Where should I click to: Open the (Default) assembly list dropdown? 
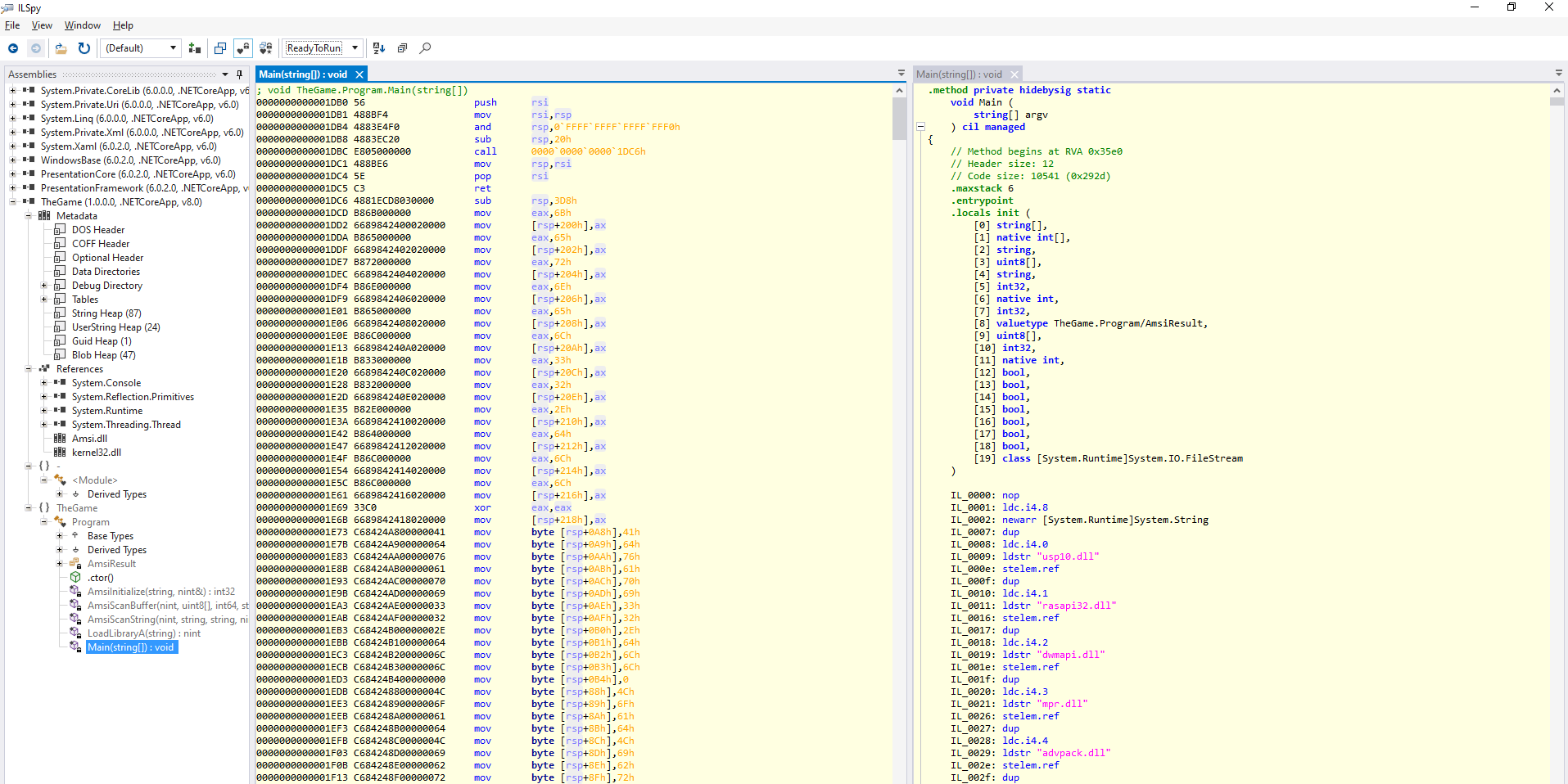[x=141, y=48]
